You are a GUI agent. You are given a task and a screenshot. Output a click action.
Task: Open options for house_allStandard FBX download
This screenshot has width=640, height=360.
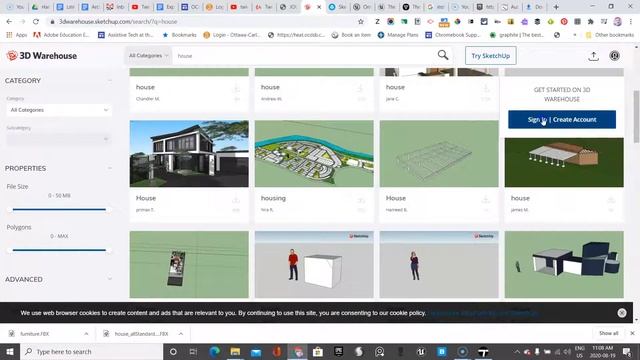point(180,333)
